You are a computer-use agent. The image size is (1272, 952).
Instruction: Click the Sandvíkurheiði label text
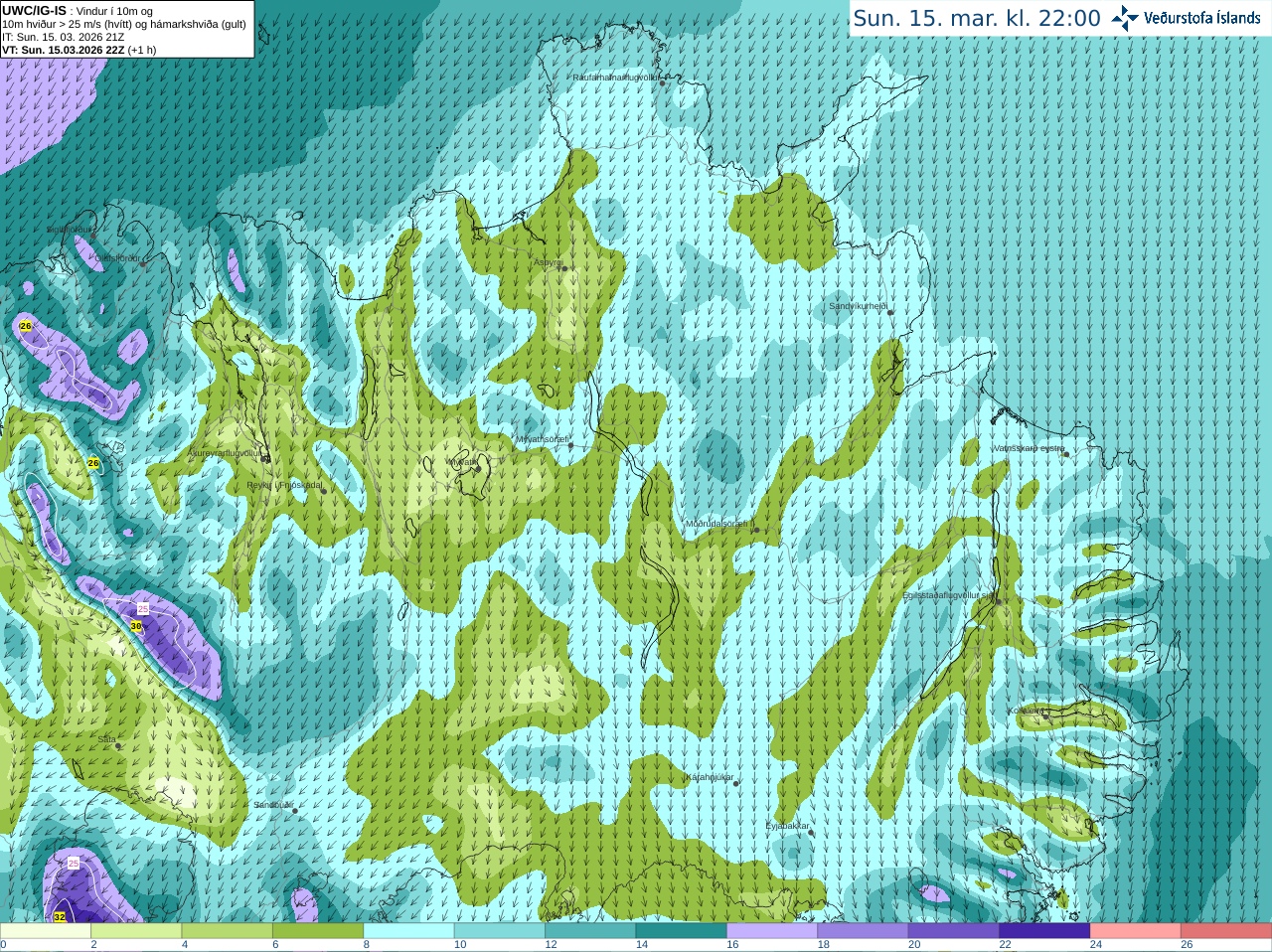point(858,306)
